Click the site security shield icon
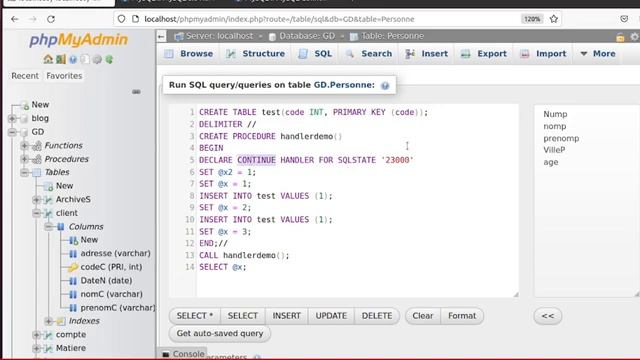640x360 pixels. pyautogui.click(x=122, y=19)
